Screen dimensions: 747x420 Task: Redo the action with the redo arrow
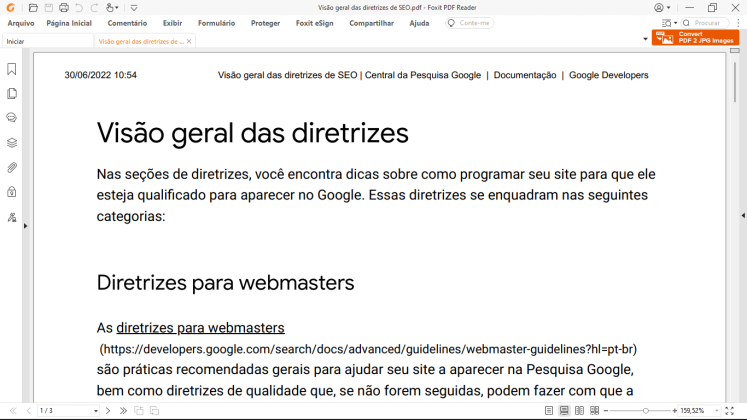click(x=94, y=8)
